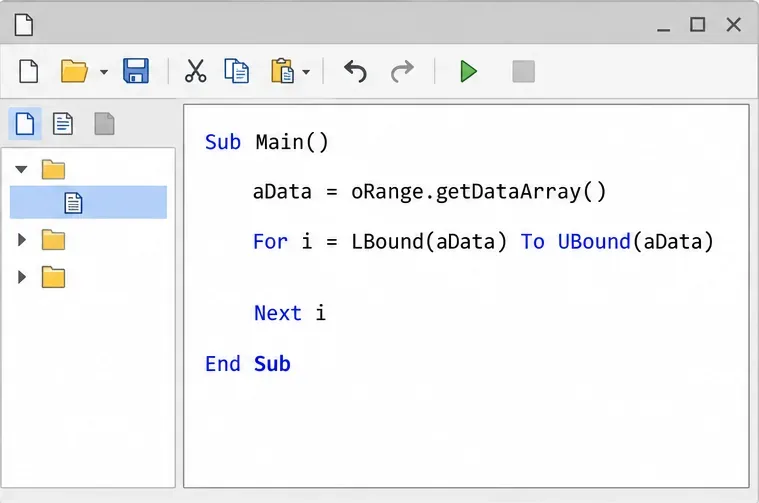759x503 pixels.
Task: Close the editor window
Action: click(734, 24)
